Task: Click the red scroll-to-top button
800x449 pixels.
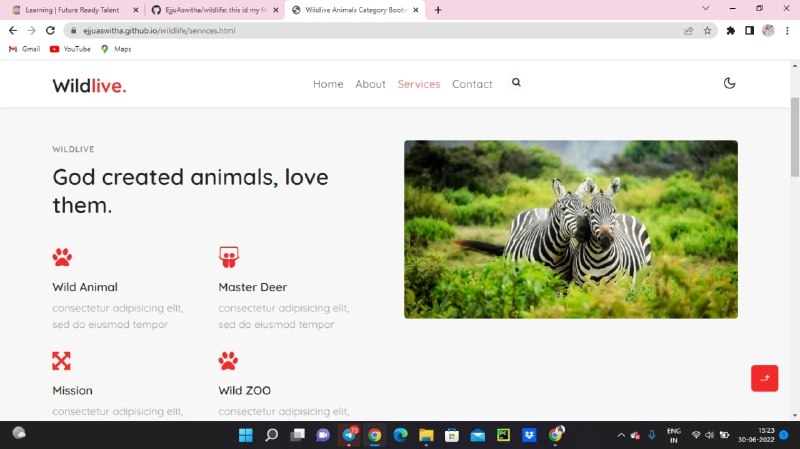Action: (764, 378)
